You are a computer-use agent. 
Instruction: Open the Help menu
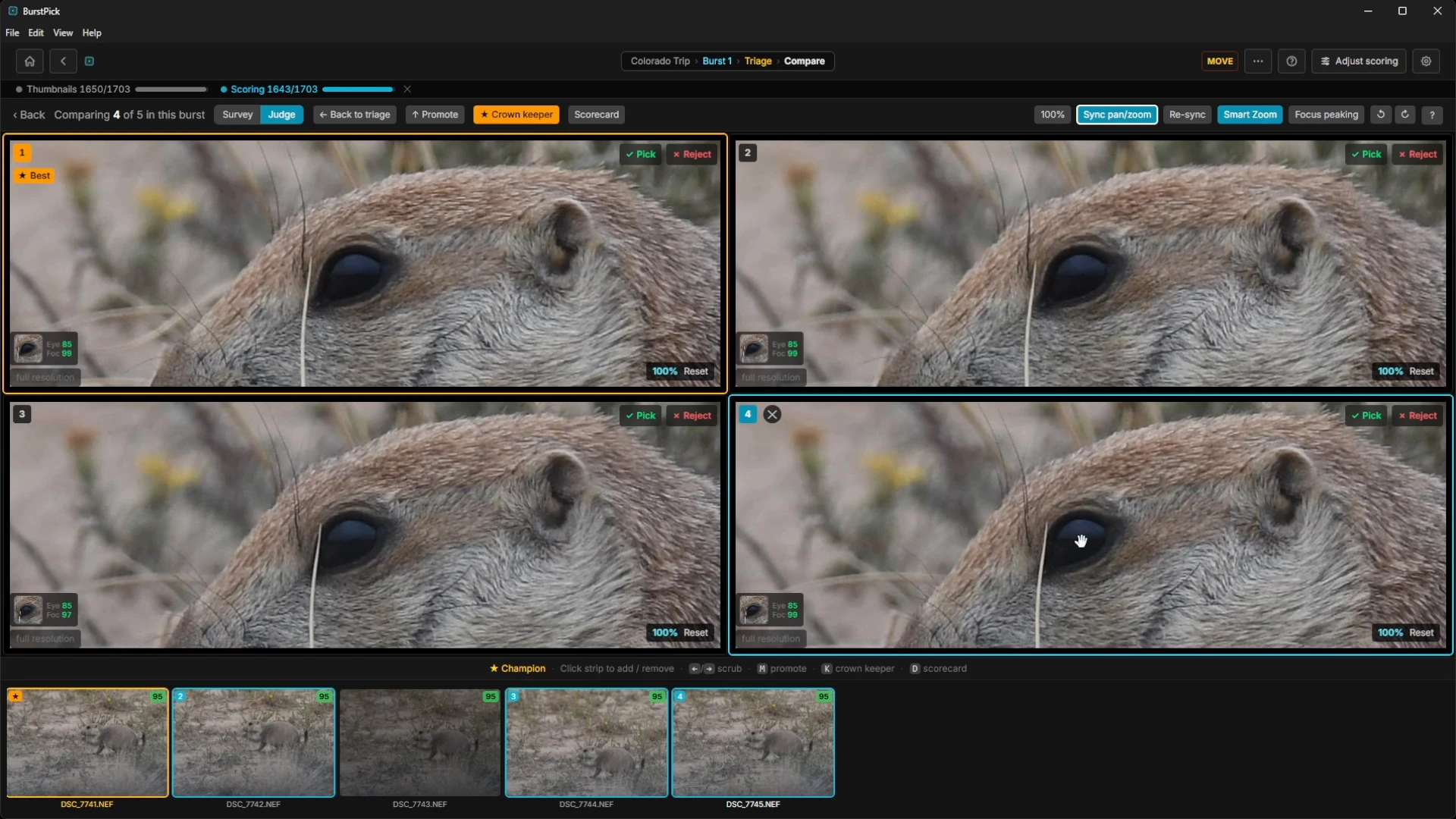click(x=92, y=33)
